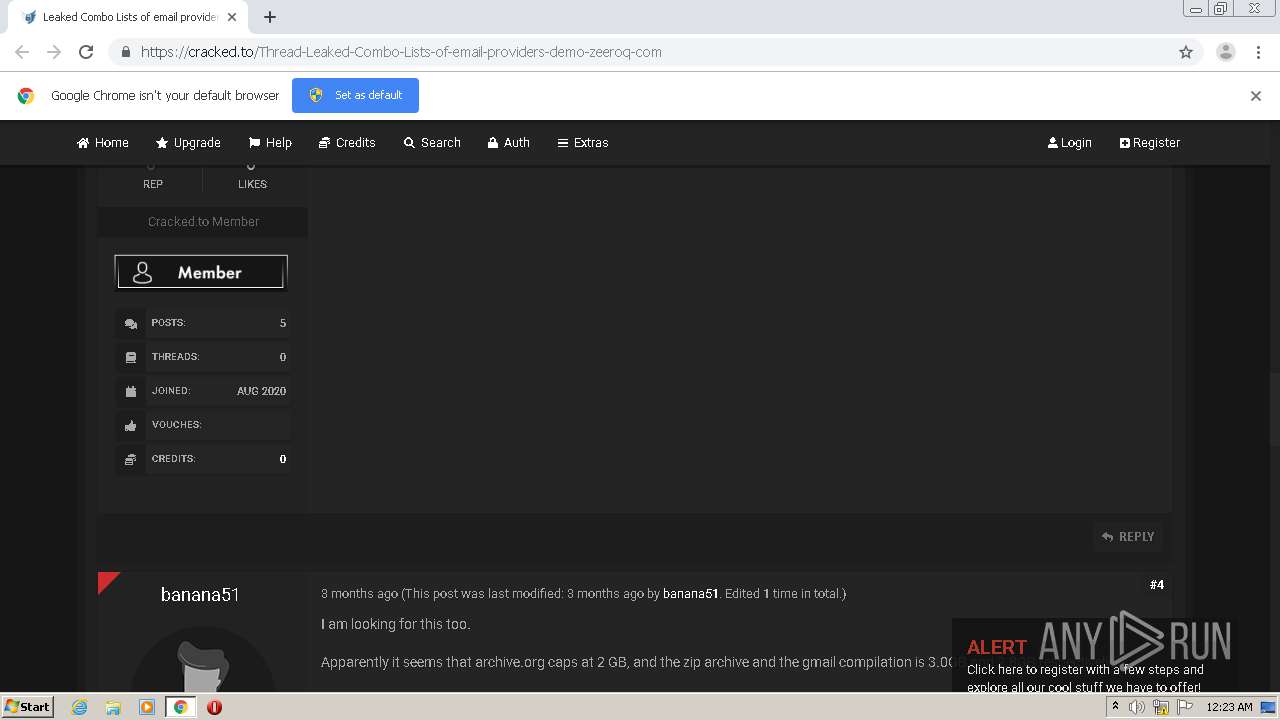
Task: Open banana51 username profile link
Action: 200,595
